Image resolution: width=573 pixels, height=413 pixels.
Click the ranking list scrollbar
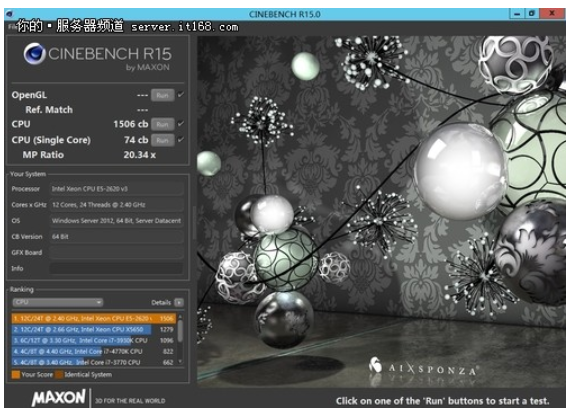[x=180, y=332]
